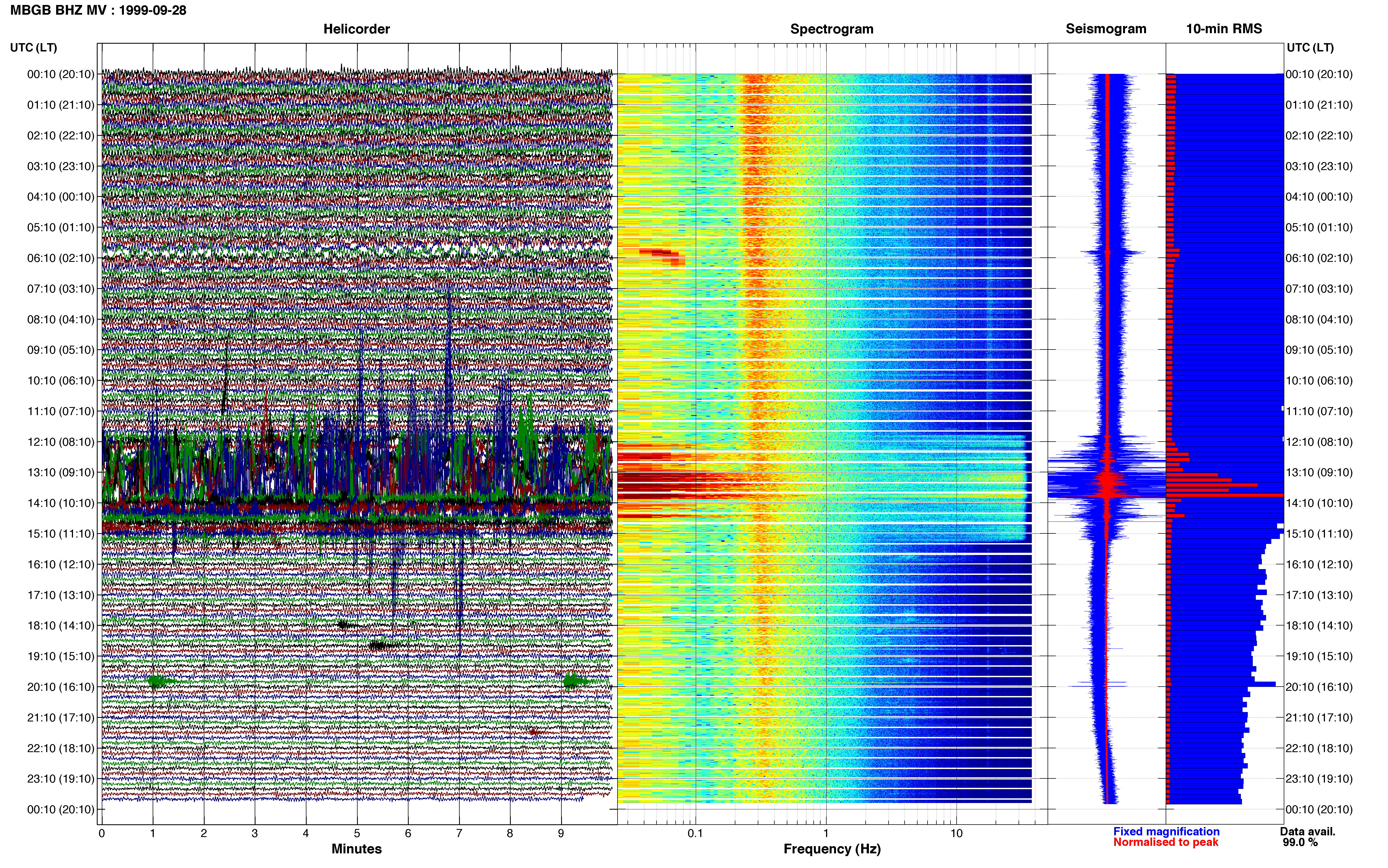Click the helicorder time label "23:10 (19:10)"
Viewport: 1388px width, 868px height.
click(61, 779)
